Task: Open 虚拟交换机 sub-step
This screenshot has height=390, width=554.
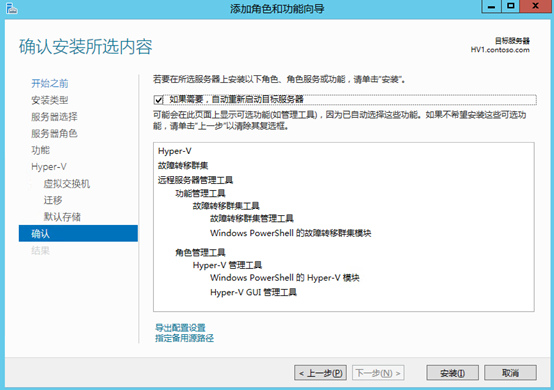Action: [67, 184]
